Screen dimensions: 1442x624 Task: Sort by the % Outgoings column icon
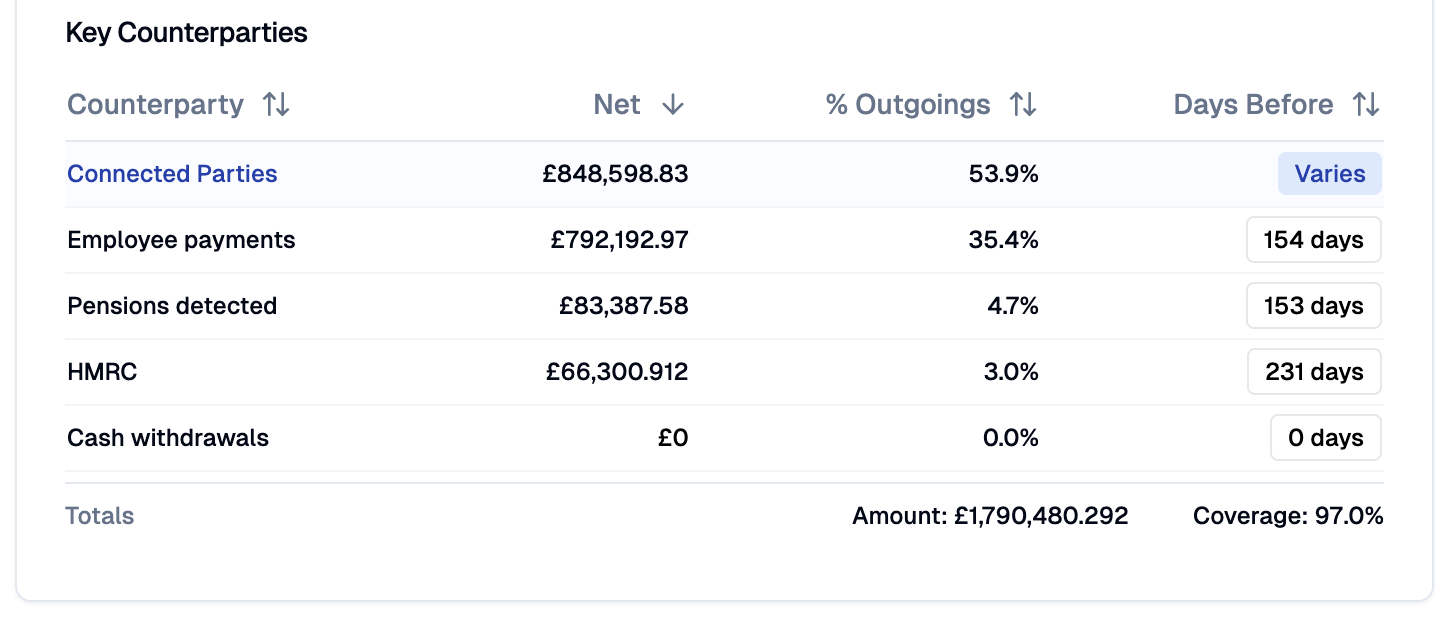pos(1024,104)
